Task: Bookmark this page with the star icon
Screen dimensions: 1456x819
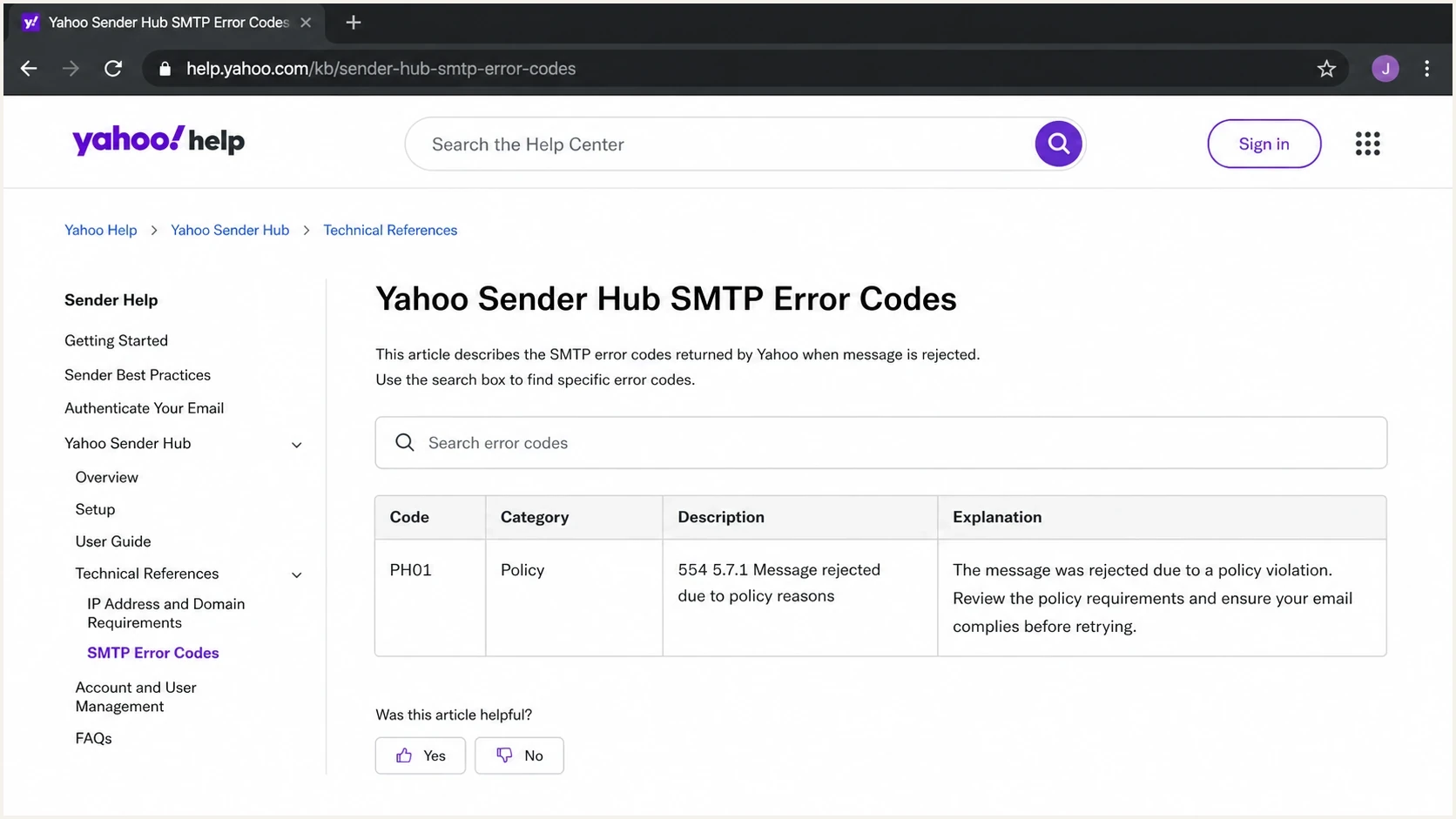Action: 1326,69
